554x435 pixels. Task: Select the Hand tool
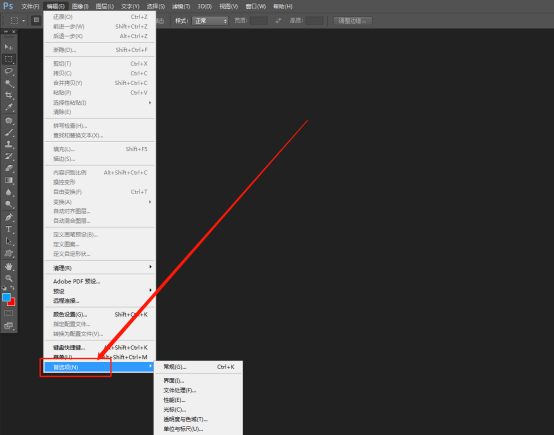coord(8,266)
